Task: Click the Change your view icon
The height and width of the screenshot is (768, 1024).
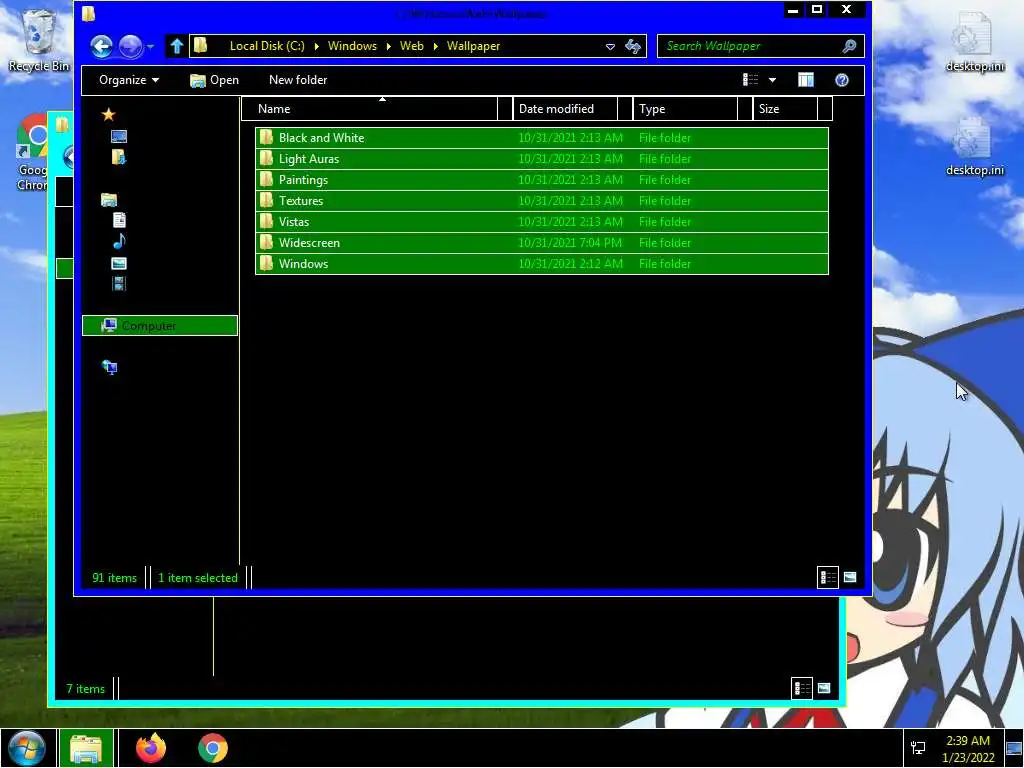Action: [x=750, y=80]
